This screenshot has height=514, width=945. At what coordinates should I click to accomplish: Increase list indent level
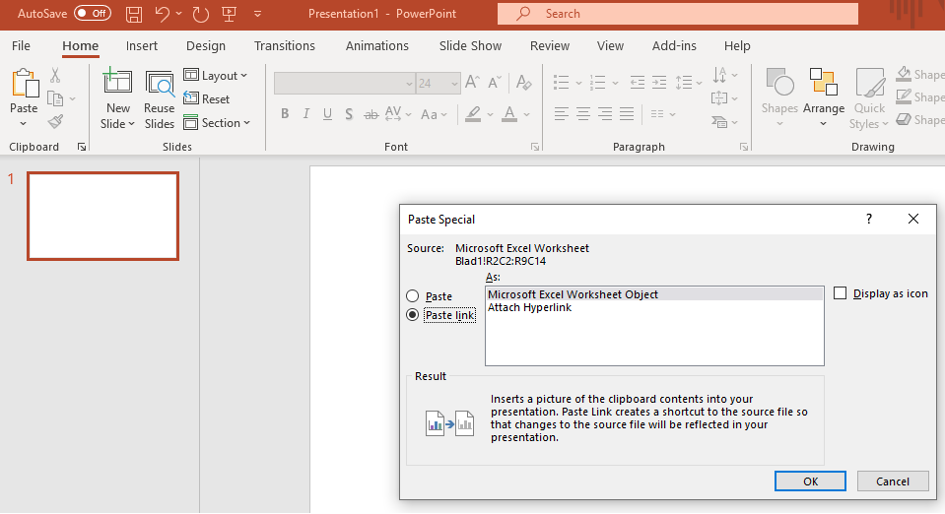pos(659,83)
